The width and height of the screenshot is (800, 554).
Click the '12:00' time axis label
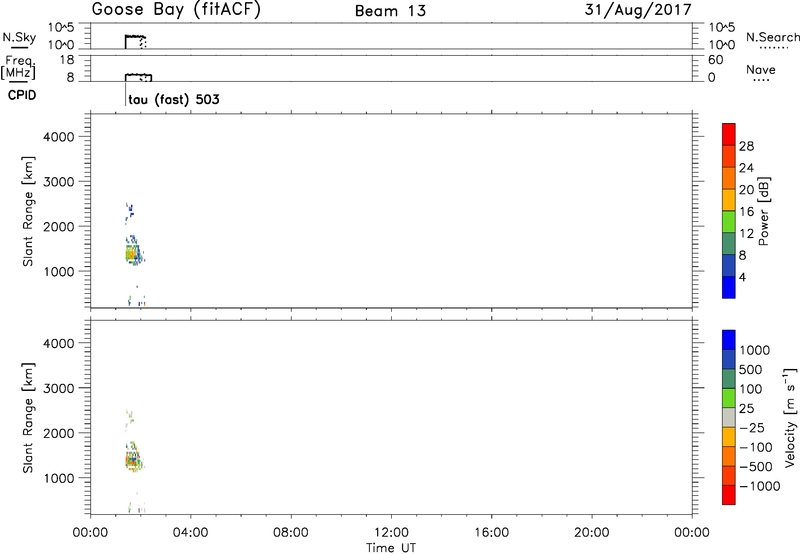pyautogui.click(x=391, y=533)
